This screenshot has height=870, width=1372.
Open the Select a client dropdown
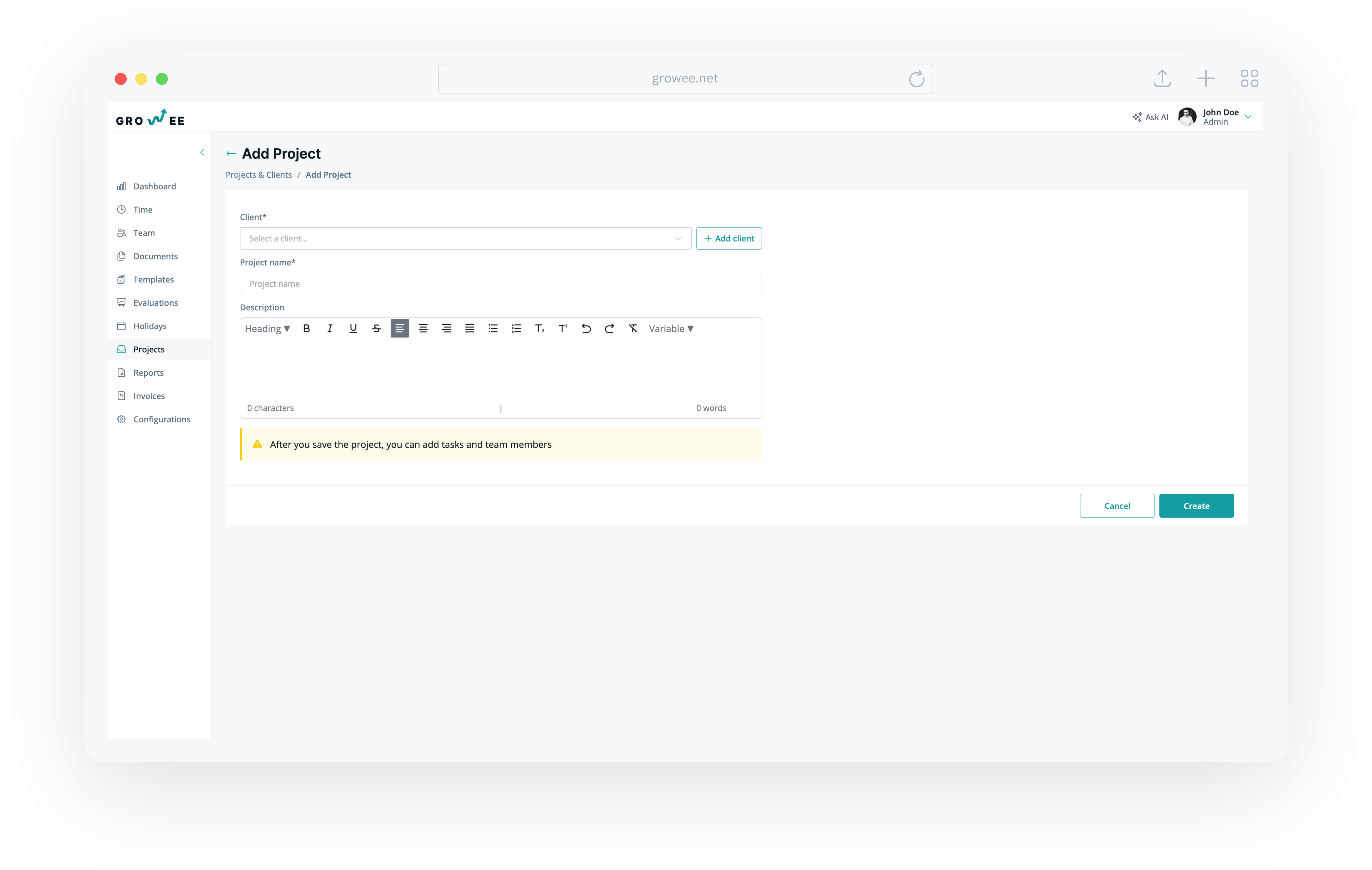pyautogui.click(x=465, y=239)
